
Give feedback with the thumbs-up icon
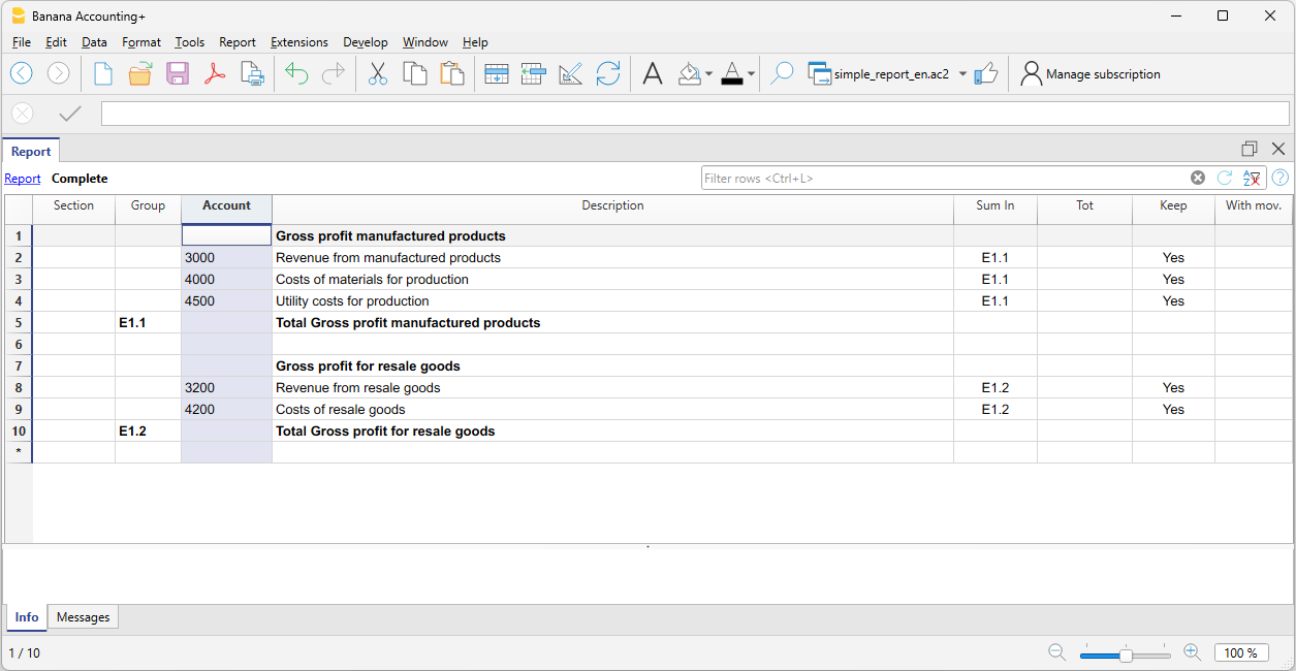987,73
